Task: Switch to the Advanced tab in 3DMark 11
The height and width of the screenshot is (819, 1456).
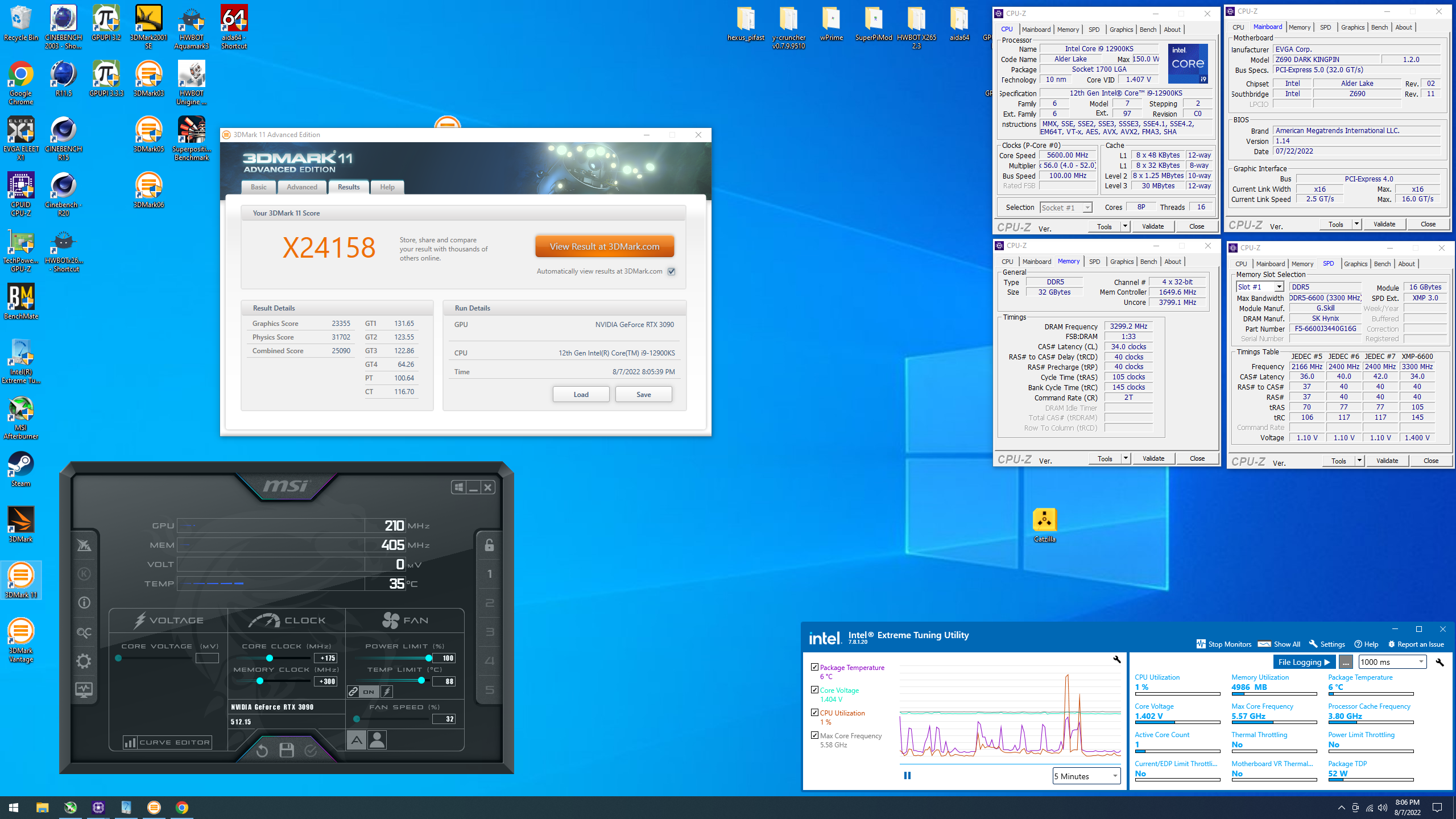Action: pyautogui.click(x=302, y=187)
